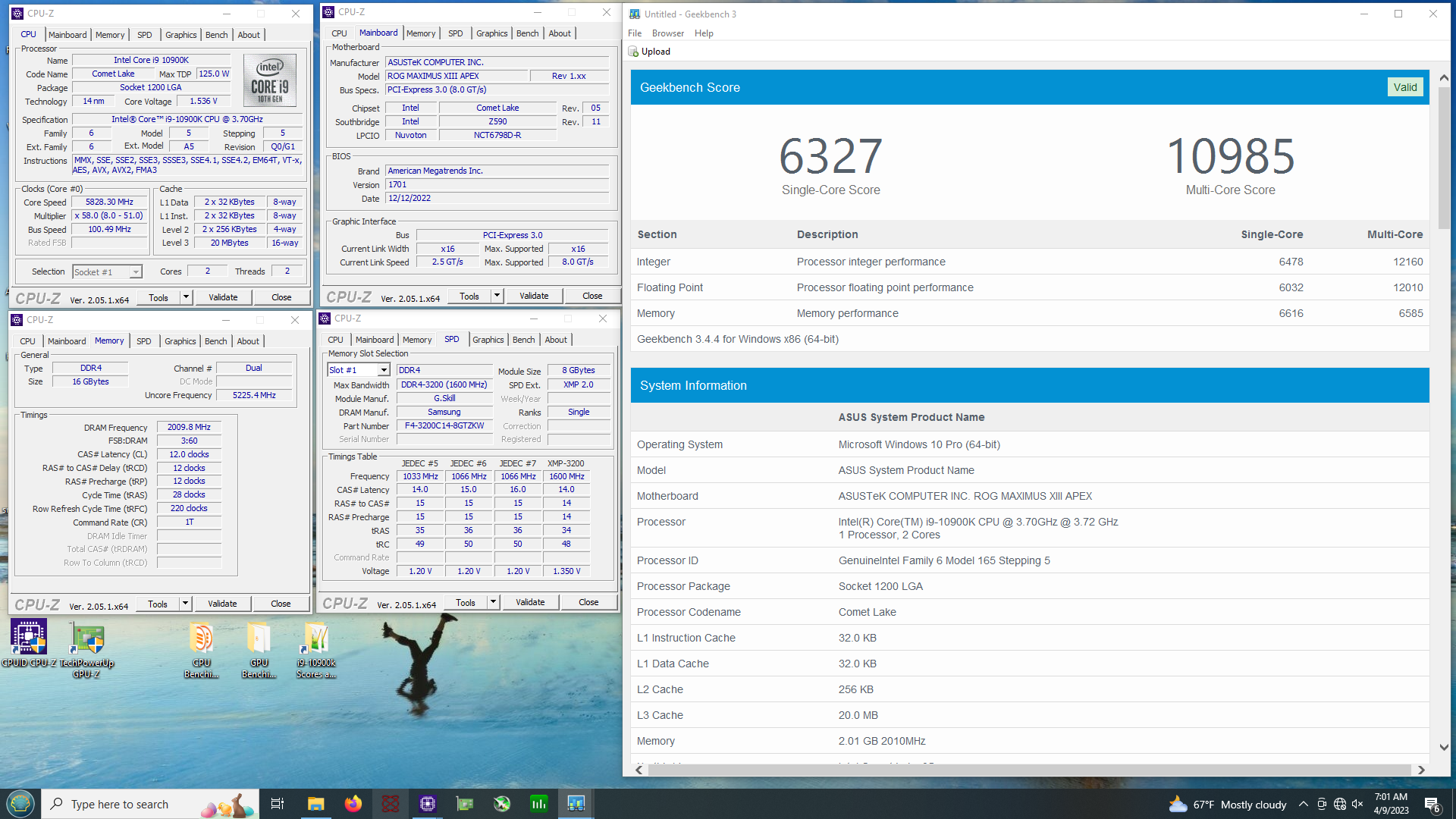
Task: Show hidden tray icons chevron
Action: click(1303, 804)
